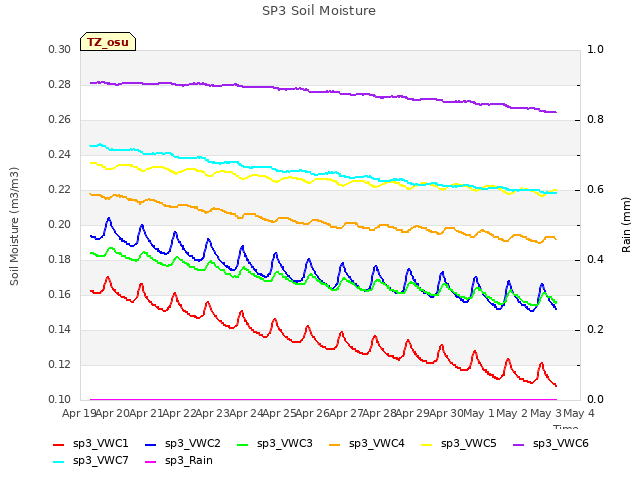The height and width of the screenshot is (480, 640).
Task: Select the sp3_VWC6 legend label
Action: coord(560,444)
